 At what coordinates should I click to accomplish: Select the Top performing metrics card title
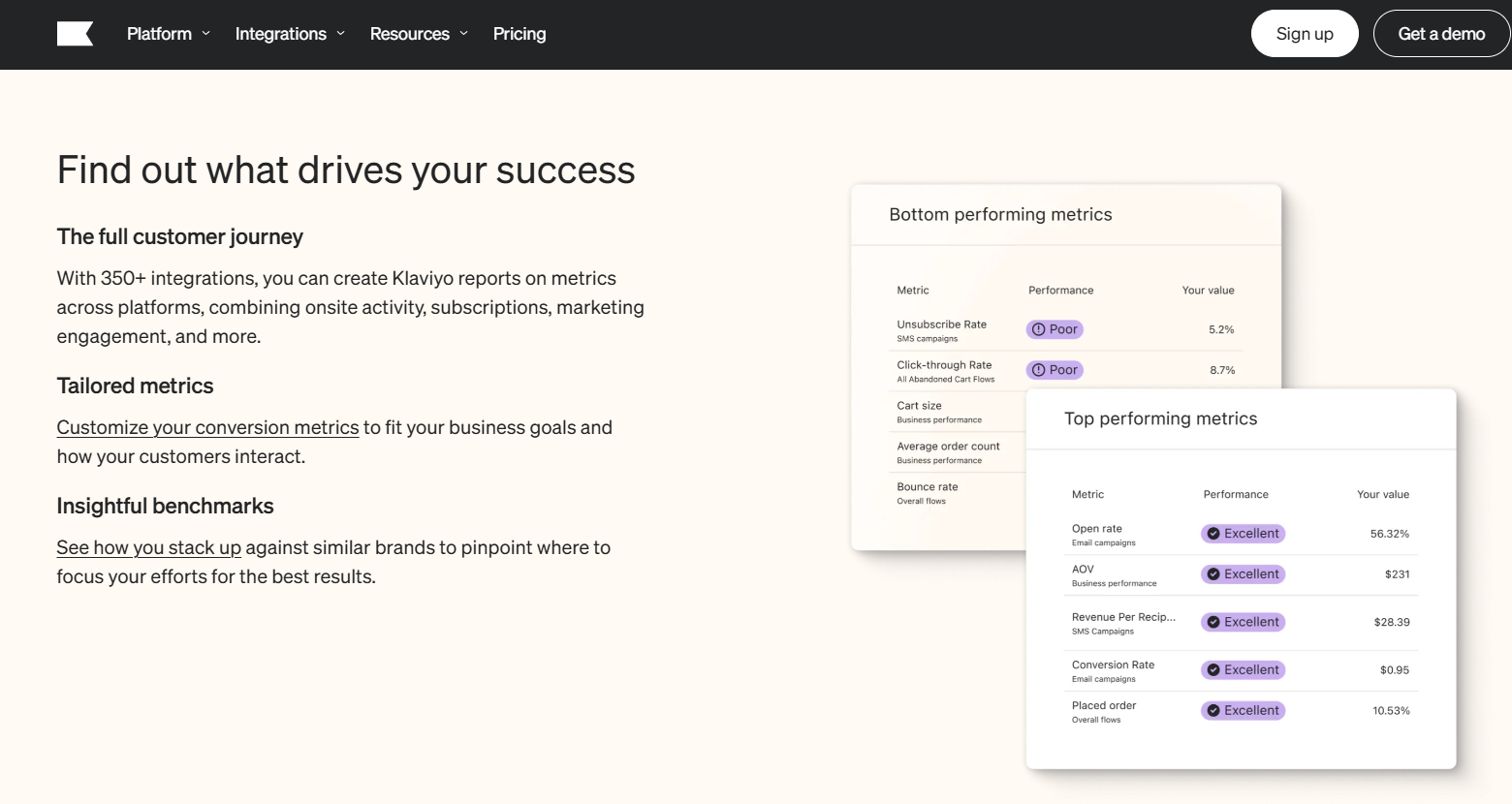[x=1160, y=418]
